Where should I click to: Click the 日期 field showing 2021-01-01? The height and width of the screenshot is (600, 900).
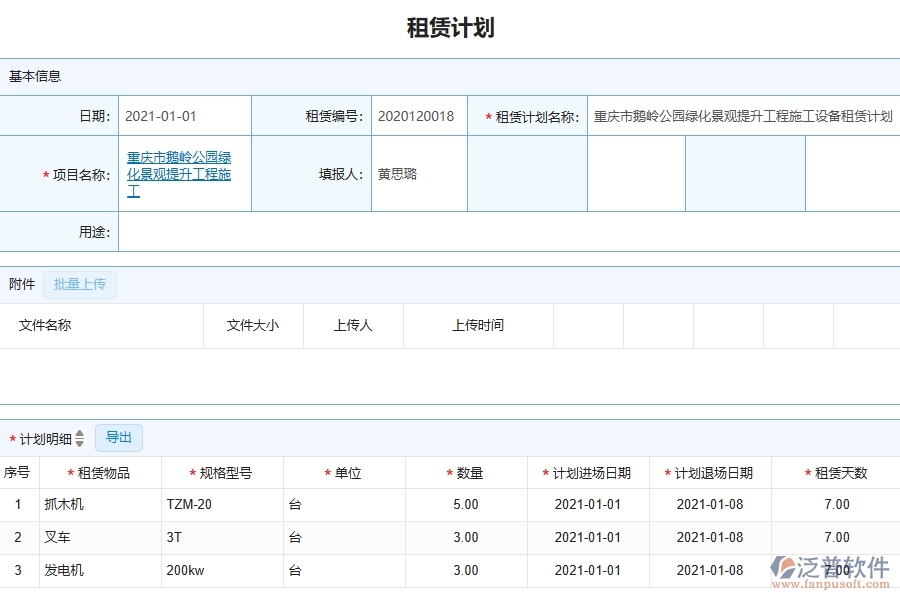coord(184,116)
